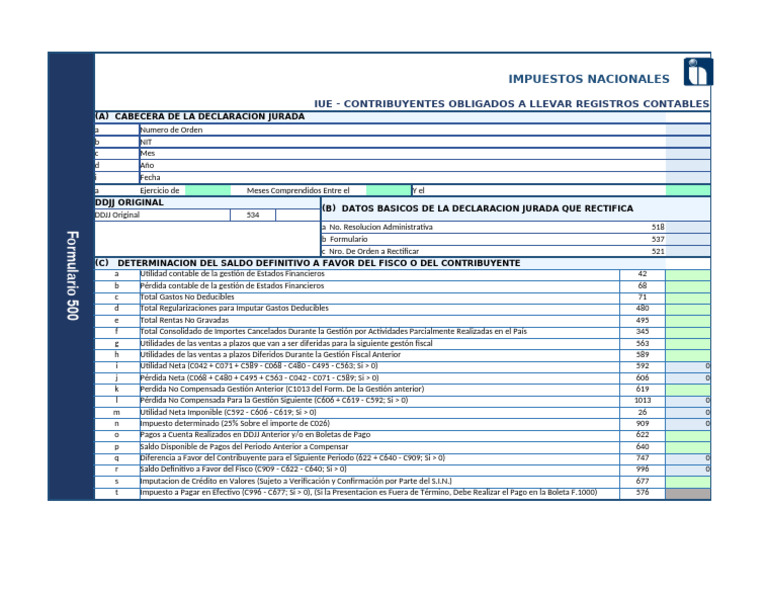Click the Año value input cell

coord(688,166)
